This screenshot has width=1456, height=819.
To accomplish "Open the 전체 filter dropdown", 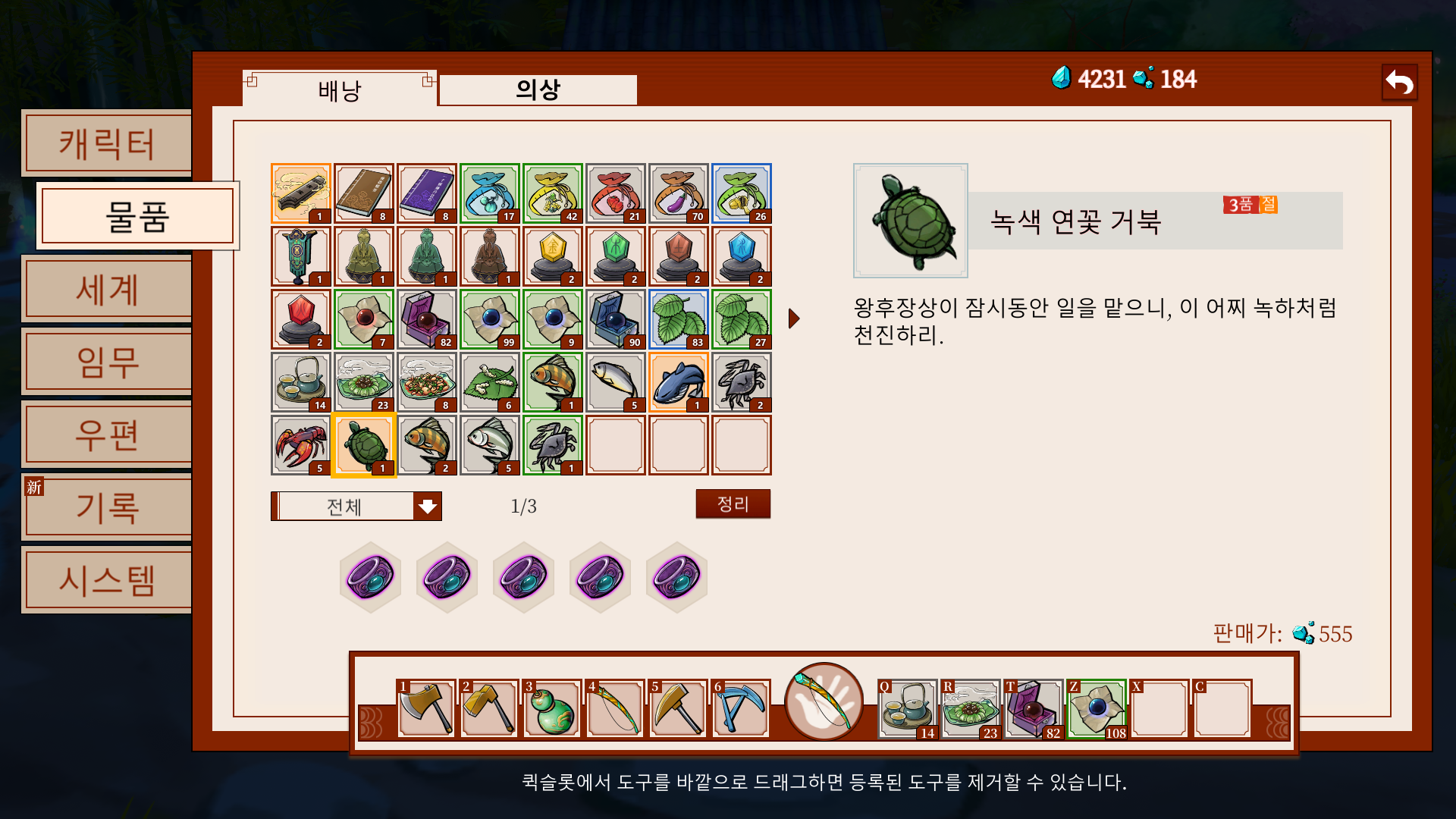I will click(x=356, y=506).
